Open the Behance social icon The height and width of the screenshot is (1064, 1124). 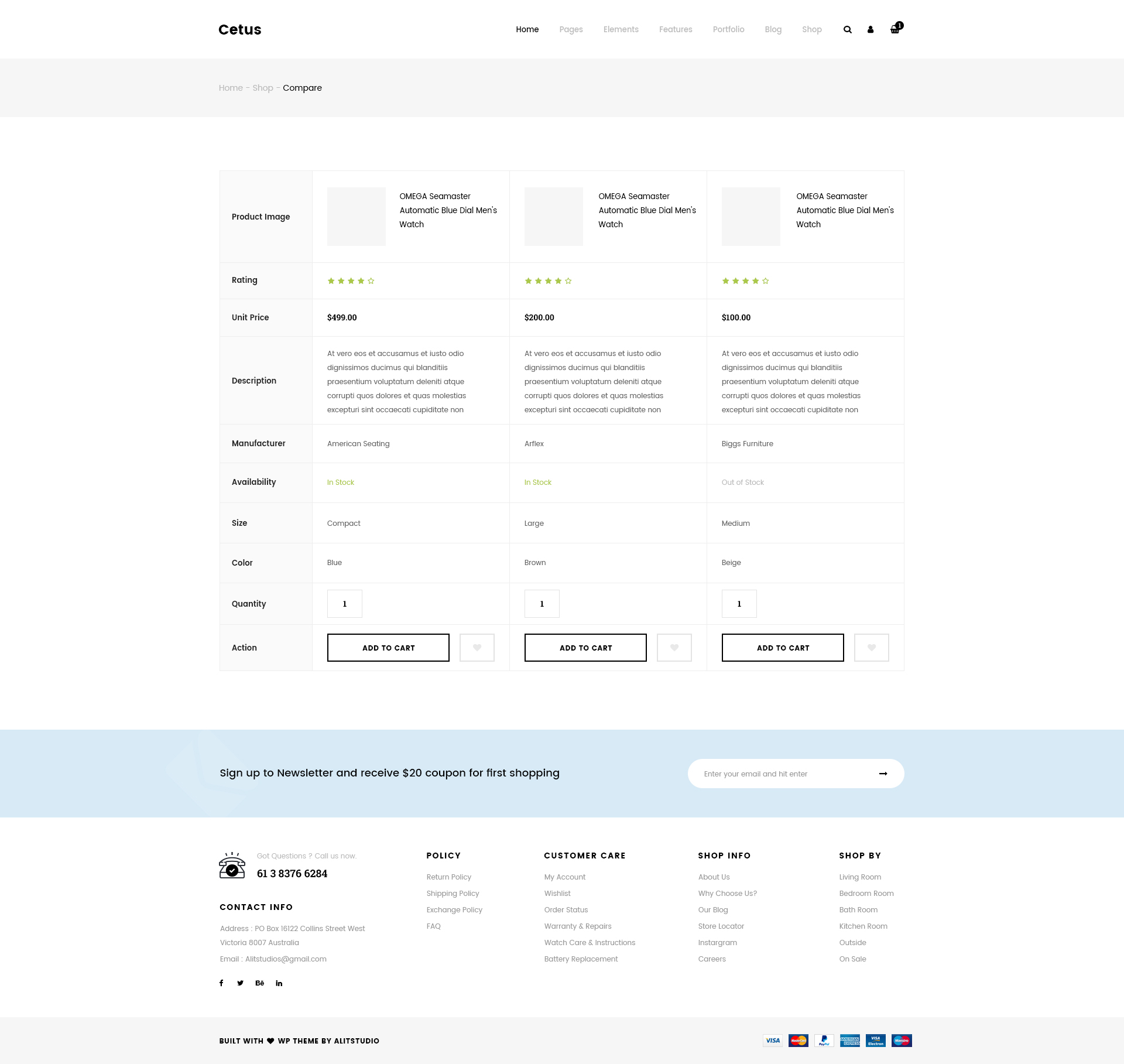coord(259,983)
